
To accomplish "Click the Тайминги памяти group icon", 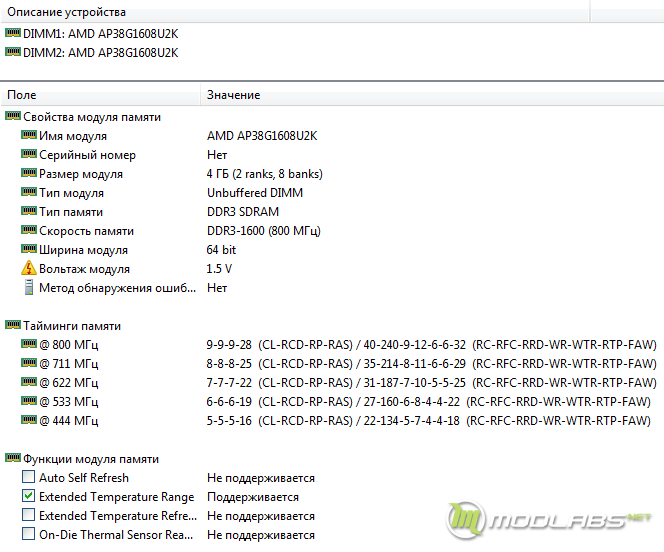I will pos(13,325).
